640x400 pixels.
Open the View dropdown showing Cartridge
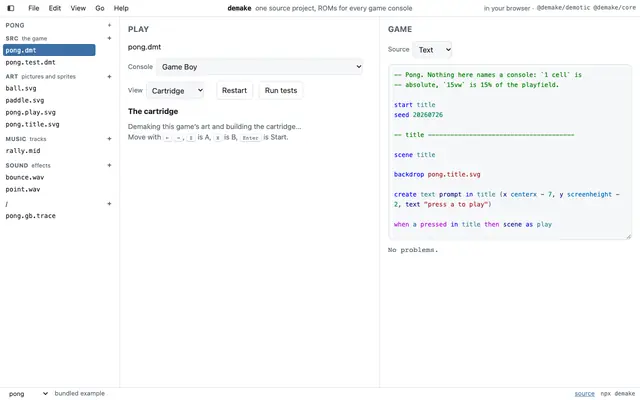[176, 91]
